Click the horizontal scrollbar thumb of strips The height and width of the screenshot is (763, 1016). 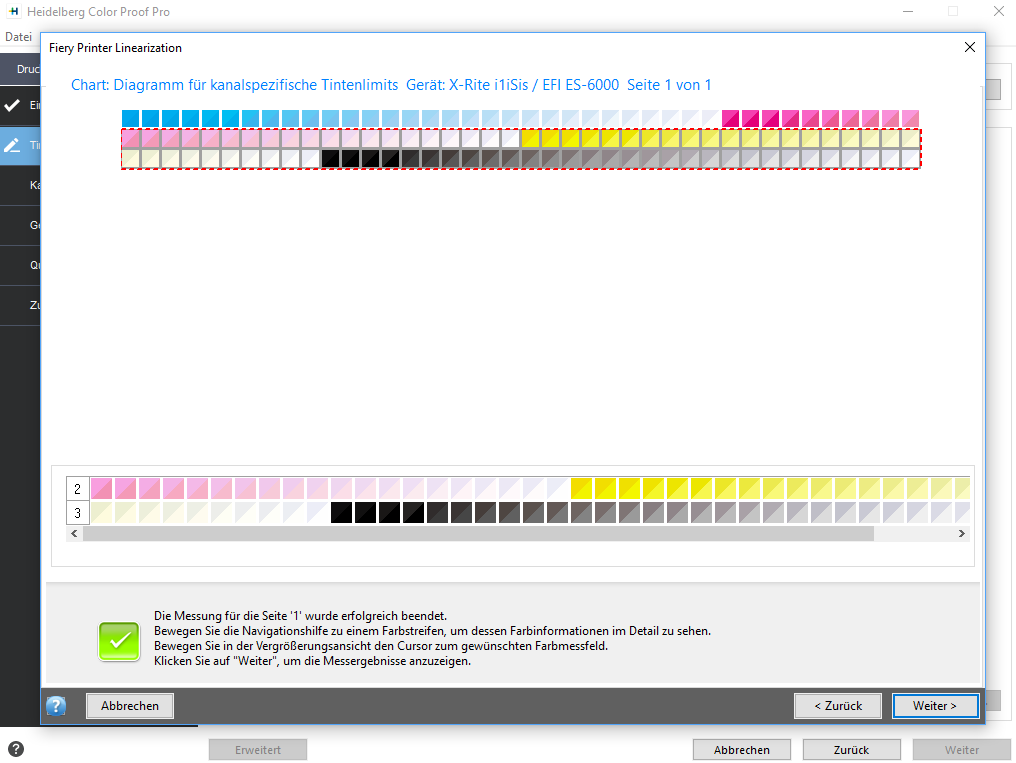pos(478,534)
